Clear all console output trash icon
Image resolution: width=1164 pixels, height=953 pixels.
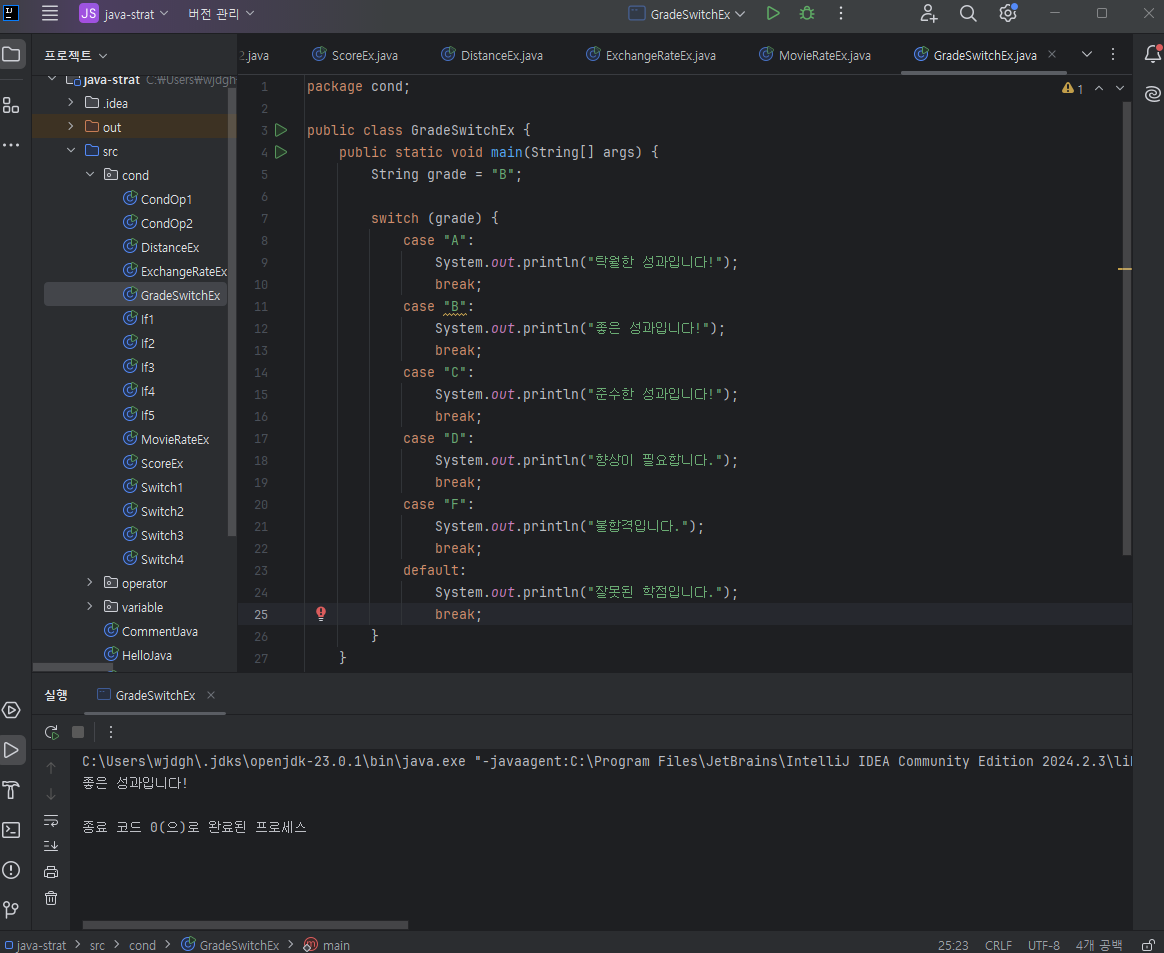pyautogui.click(x=50, y=898)
